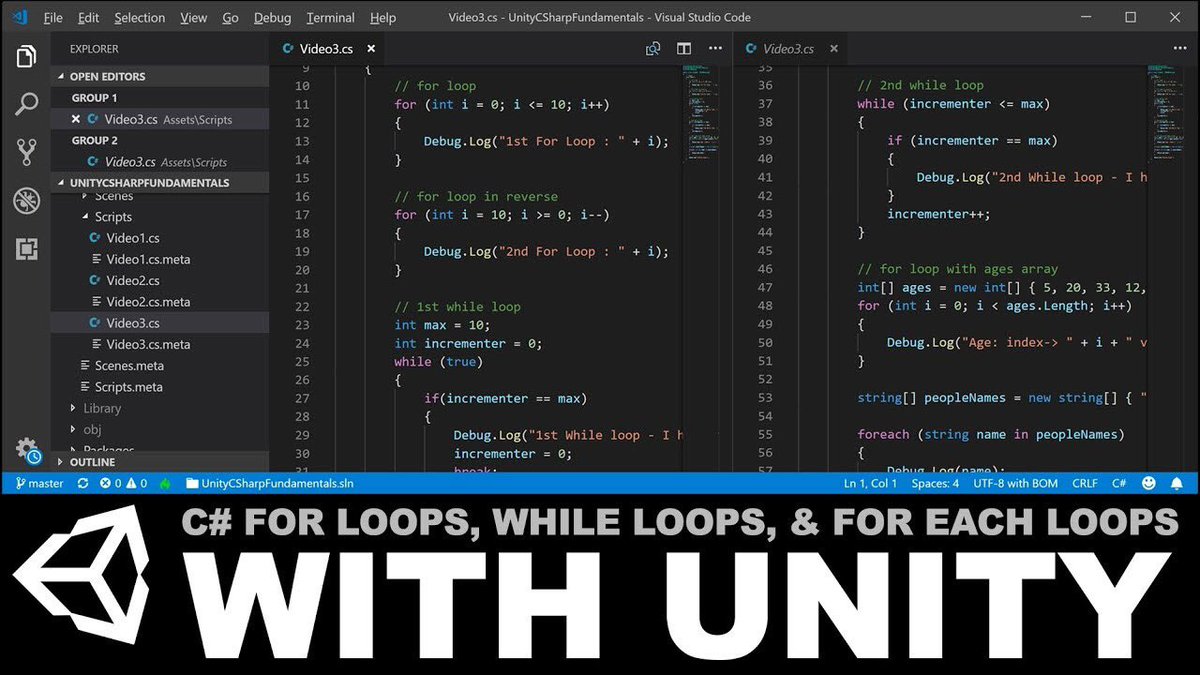
Task: Switch to the master branch indicator
Action: 37,483
